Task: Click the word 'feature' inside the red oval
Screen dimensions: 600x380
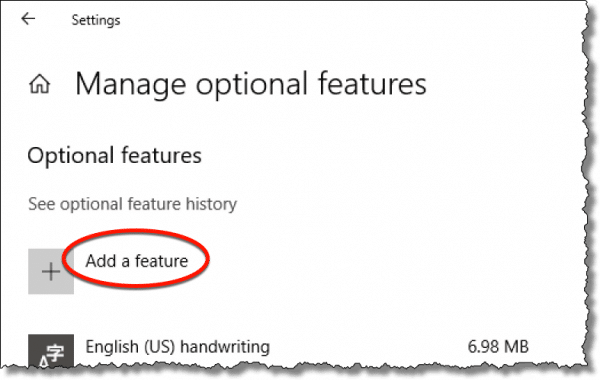Action: click(x=161, y=261)
